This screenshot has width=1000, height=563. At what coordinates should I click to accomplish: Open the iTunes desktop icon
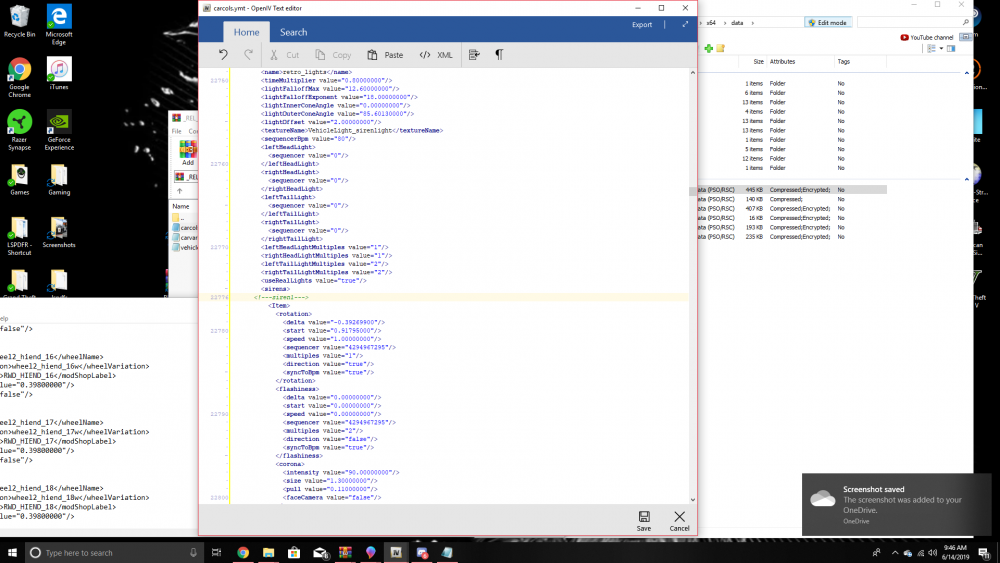pos(59,73)
